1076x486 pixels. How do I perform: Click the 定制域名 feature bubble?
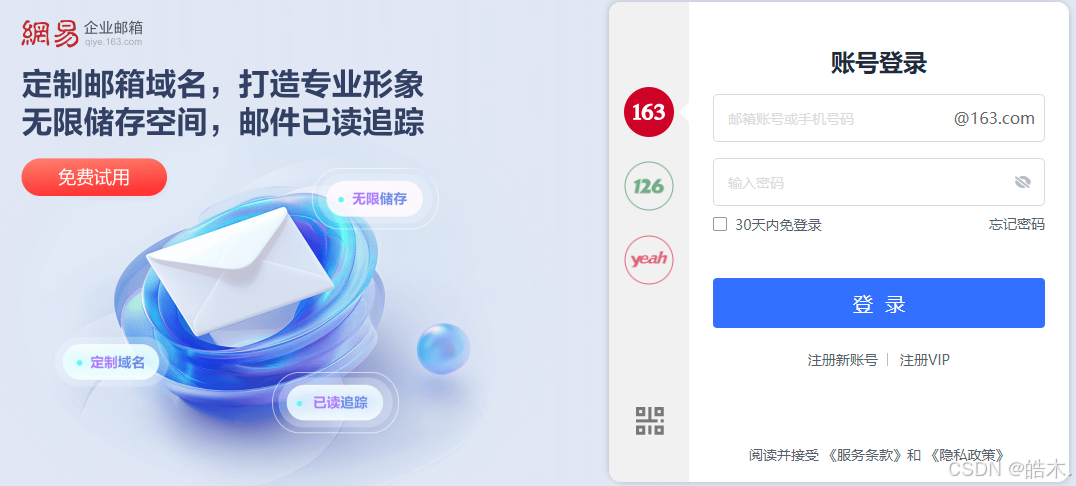(111, 362)
